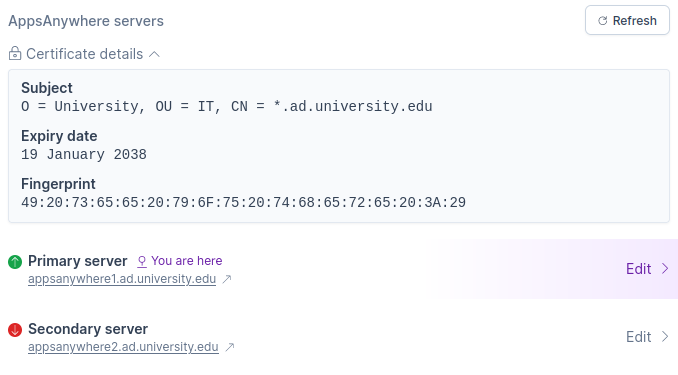This screenshot has width=678, height=375.
Task: Click the expiry date 19 January 2038
Action: pyautogui.click(x=84, y=154)
